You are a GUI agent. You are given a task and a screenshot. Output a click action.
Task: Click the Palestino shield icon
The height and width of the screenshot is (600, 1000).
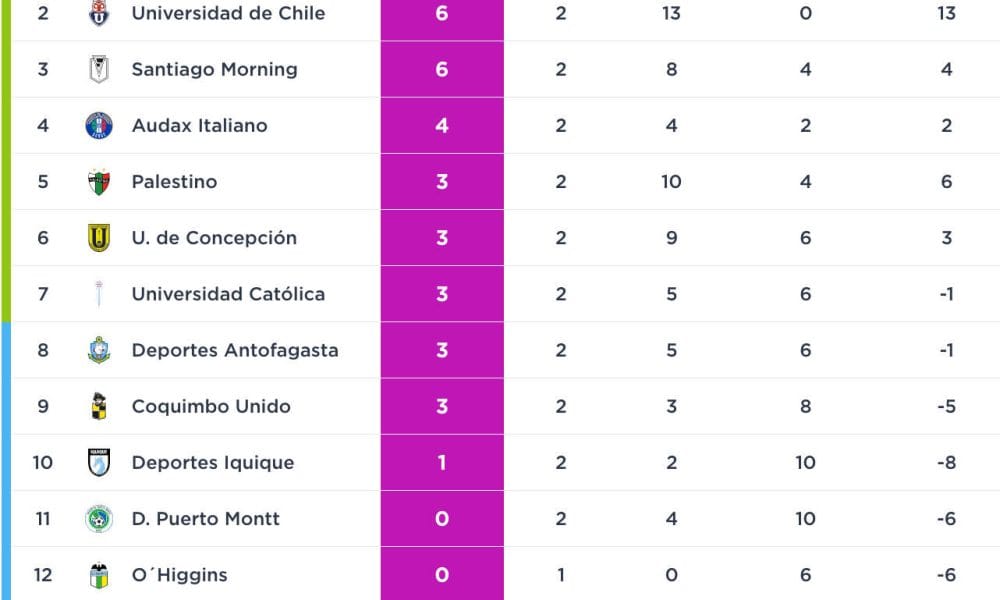pos(99,182)
